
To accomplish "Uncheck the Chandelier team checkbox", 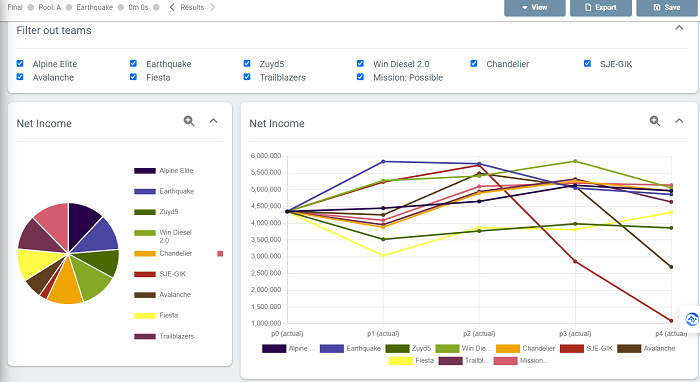I will (474, 63).
